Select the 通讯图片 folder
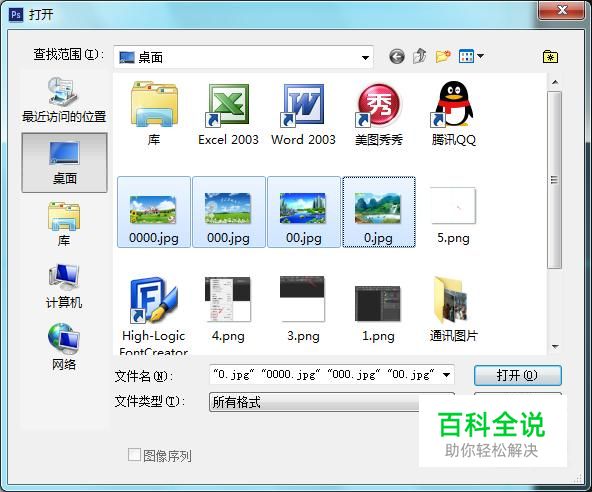This screenshot has width=592, height=492. click(x=453, y=309)
